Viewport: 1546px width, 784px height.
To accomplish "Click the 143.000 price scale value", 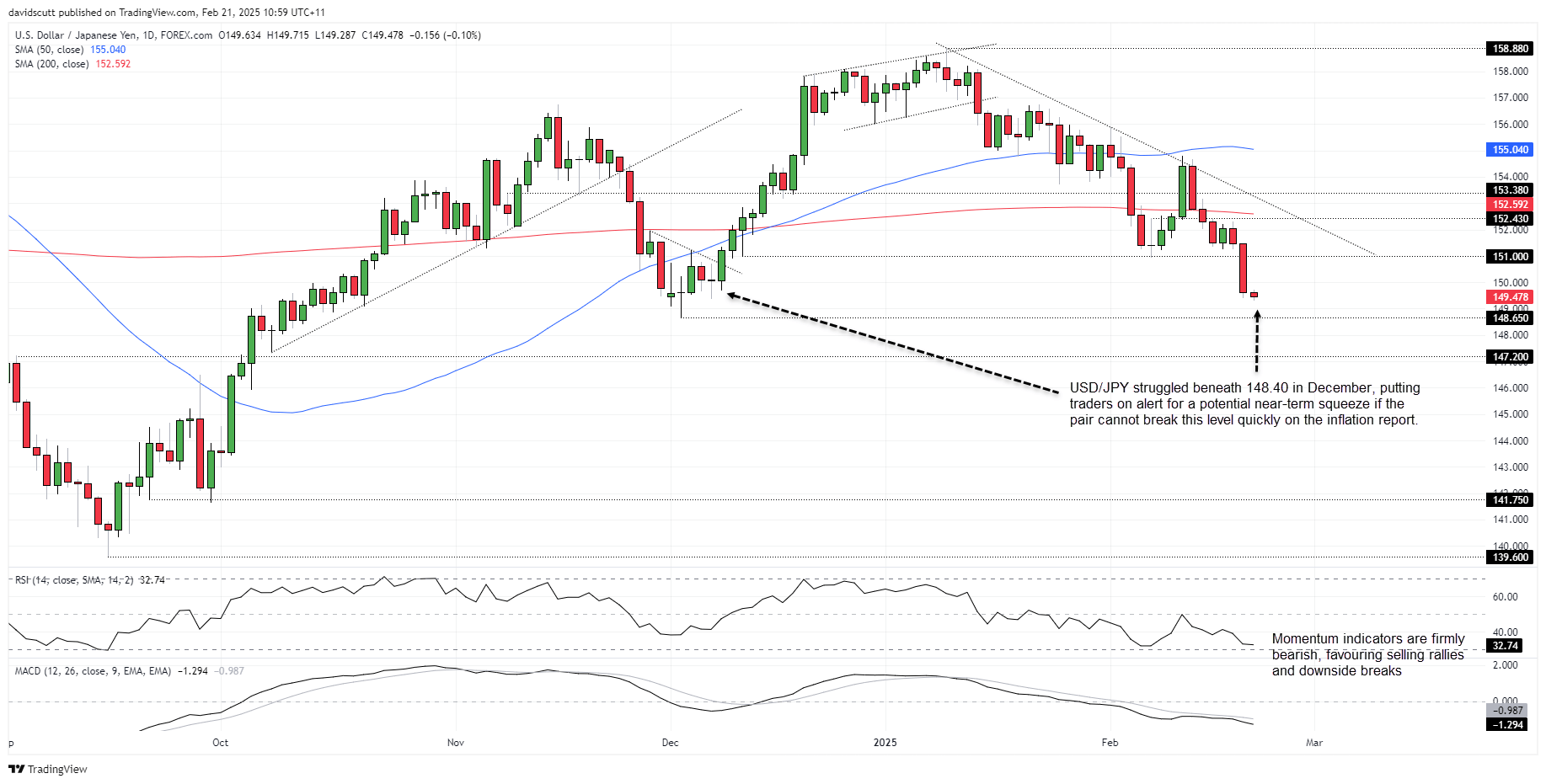I will point(1511,467).
